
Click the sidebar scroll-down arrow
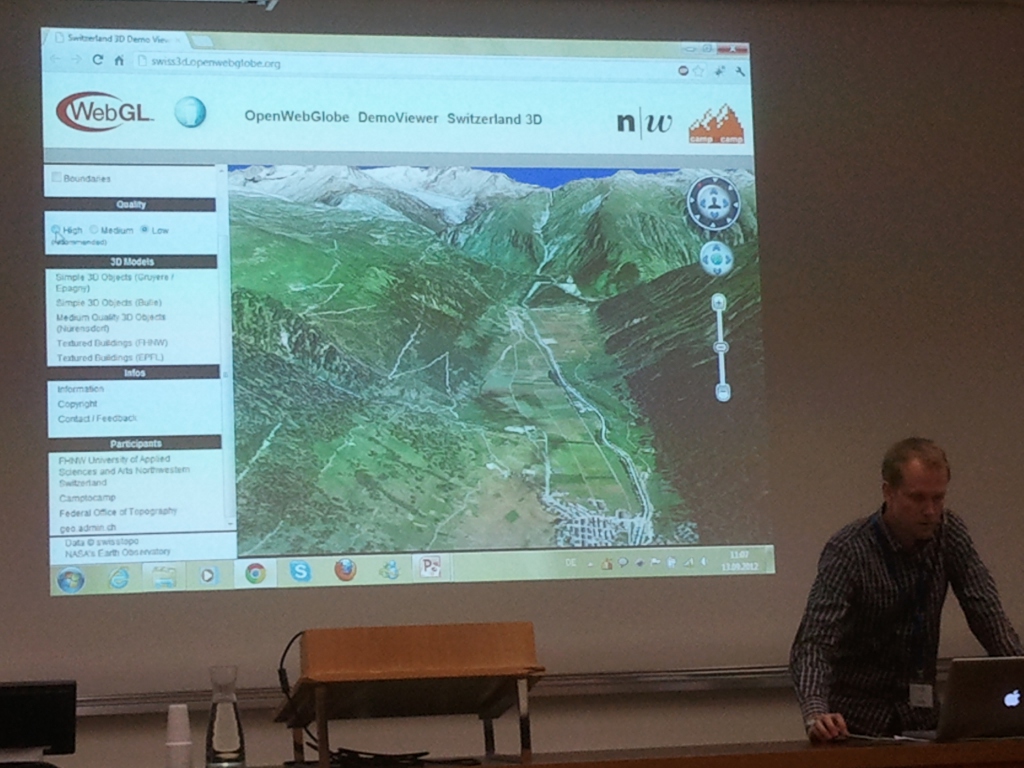coord(230,524)
